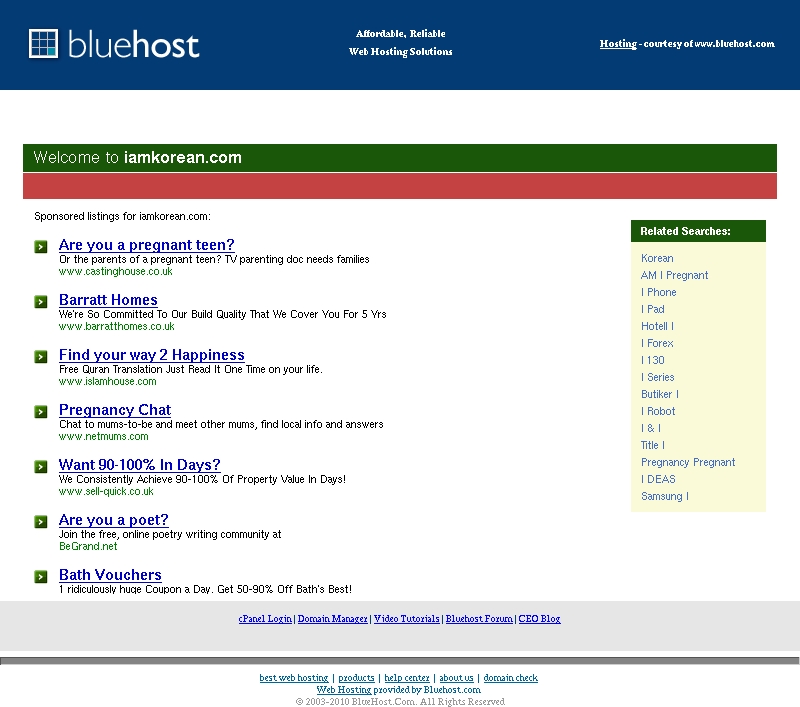
Task: Open 'Are you a pregnant teen?' ad
Action: [x=146, y=245]
